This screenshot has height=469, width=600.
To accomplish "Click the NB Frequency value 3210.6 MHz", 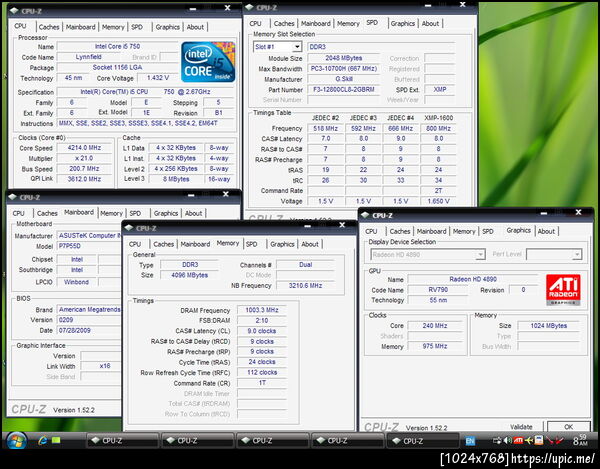I will pyautogui.click(x=305, y=285).
